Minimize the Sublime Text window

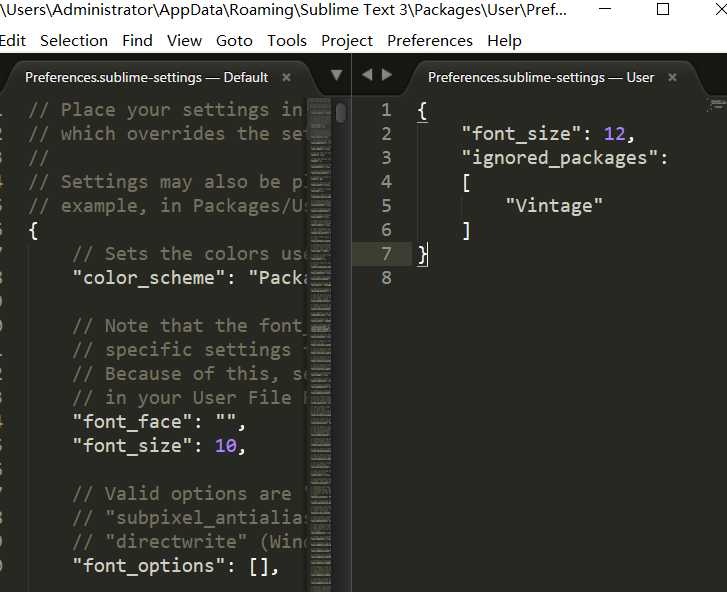605,9
